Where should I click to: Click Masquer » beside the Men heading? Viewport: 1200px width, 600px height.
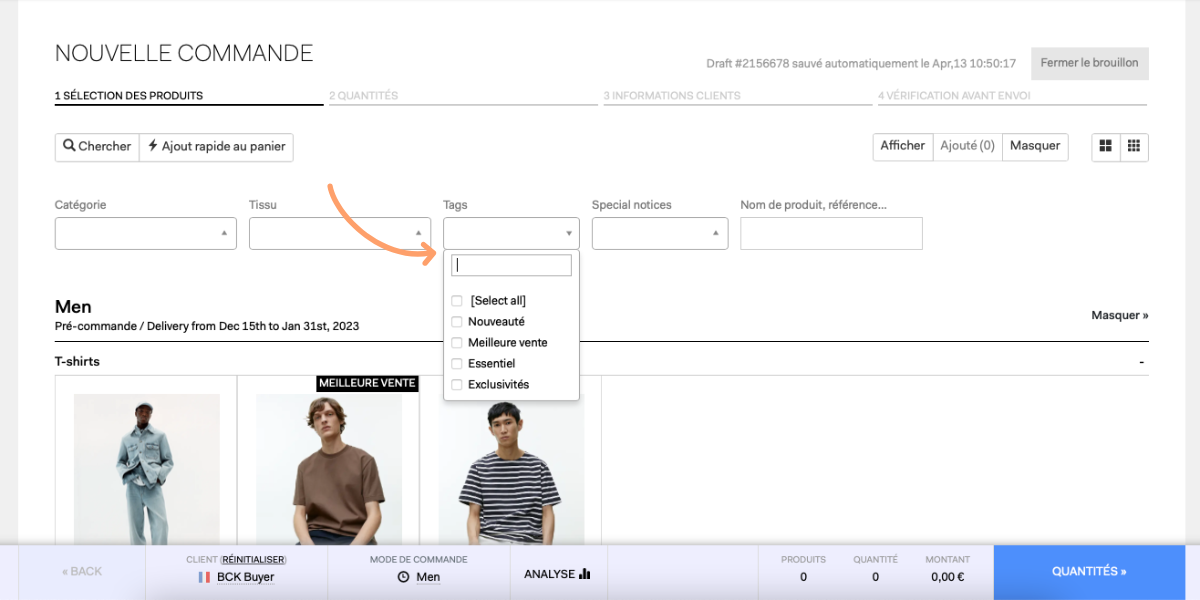point(1119,315)
